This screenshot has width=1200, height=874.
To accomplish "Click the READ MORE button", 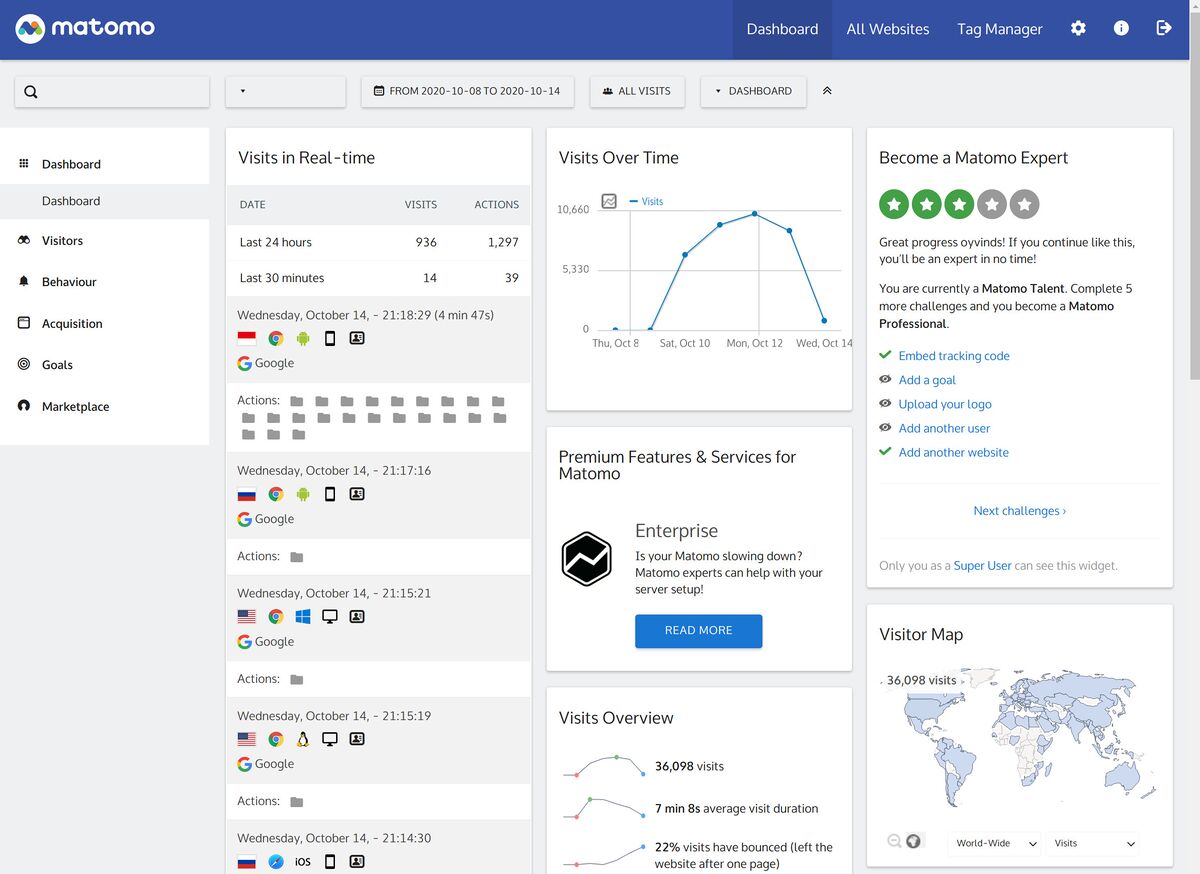I will (x=699, y=631).
